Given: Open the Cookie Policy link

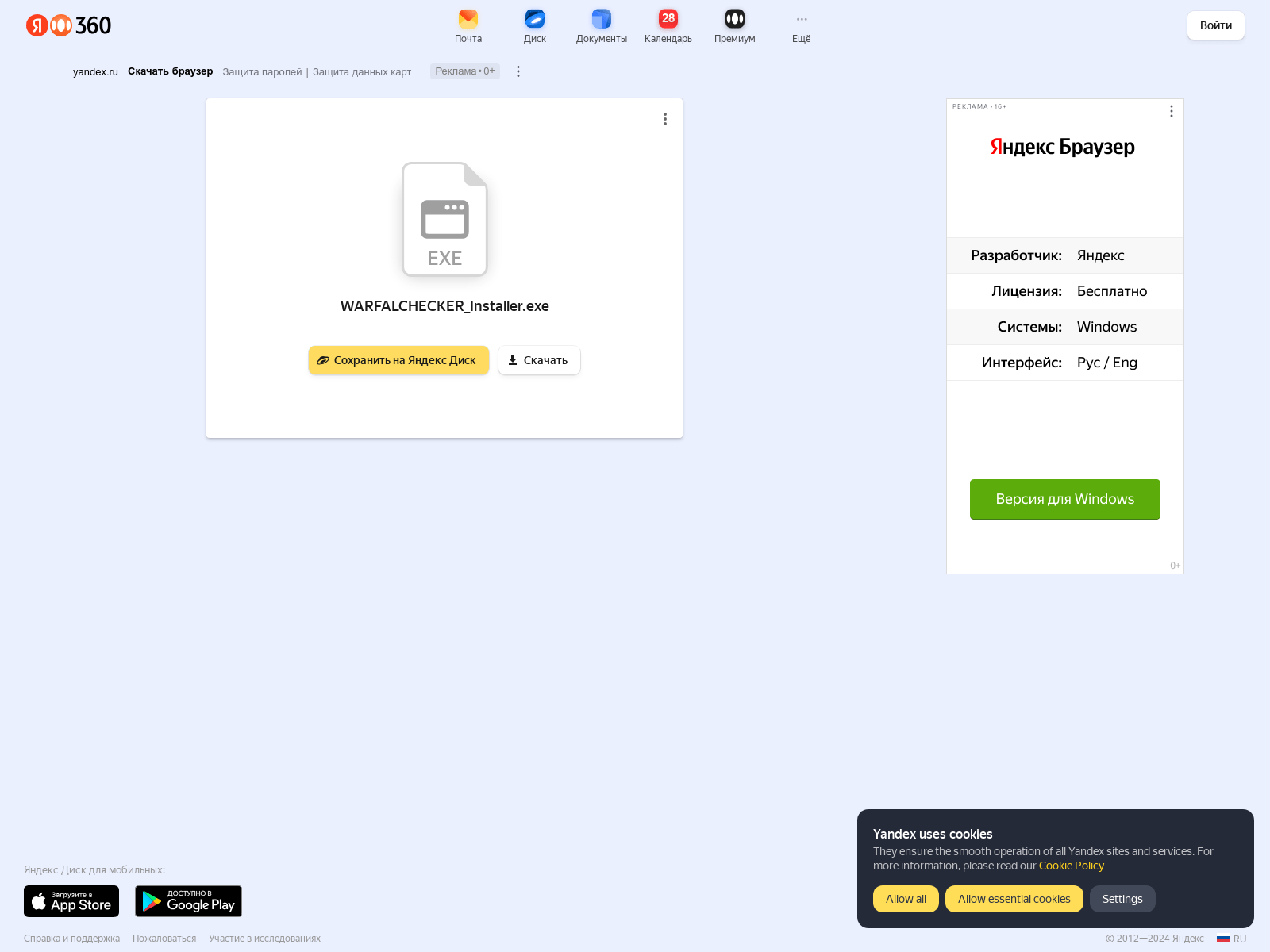Looking at the screenshot, I should tap(1072, 866).
